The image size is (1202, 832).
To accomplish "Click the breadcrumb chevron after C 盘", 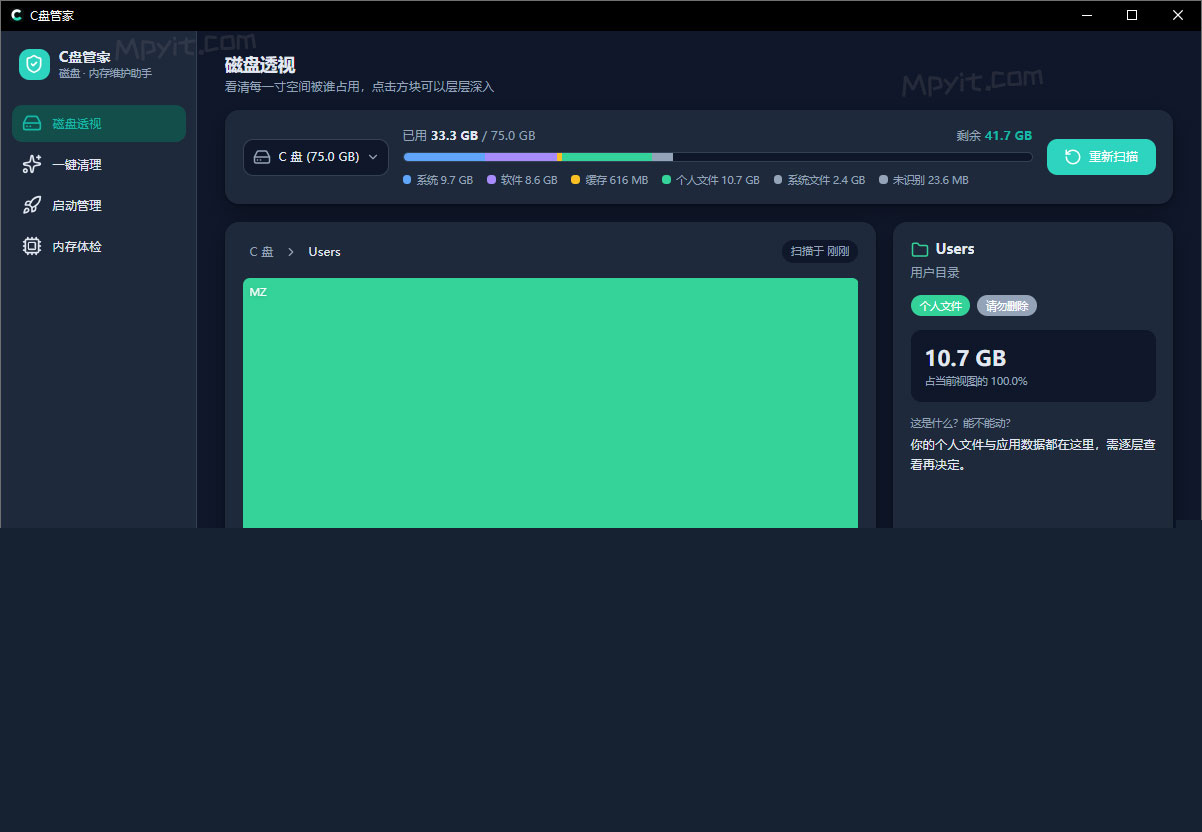I will click(x=291, y=252).
